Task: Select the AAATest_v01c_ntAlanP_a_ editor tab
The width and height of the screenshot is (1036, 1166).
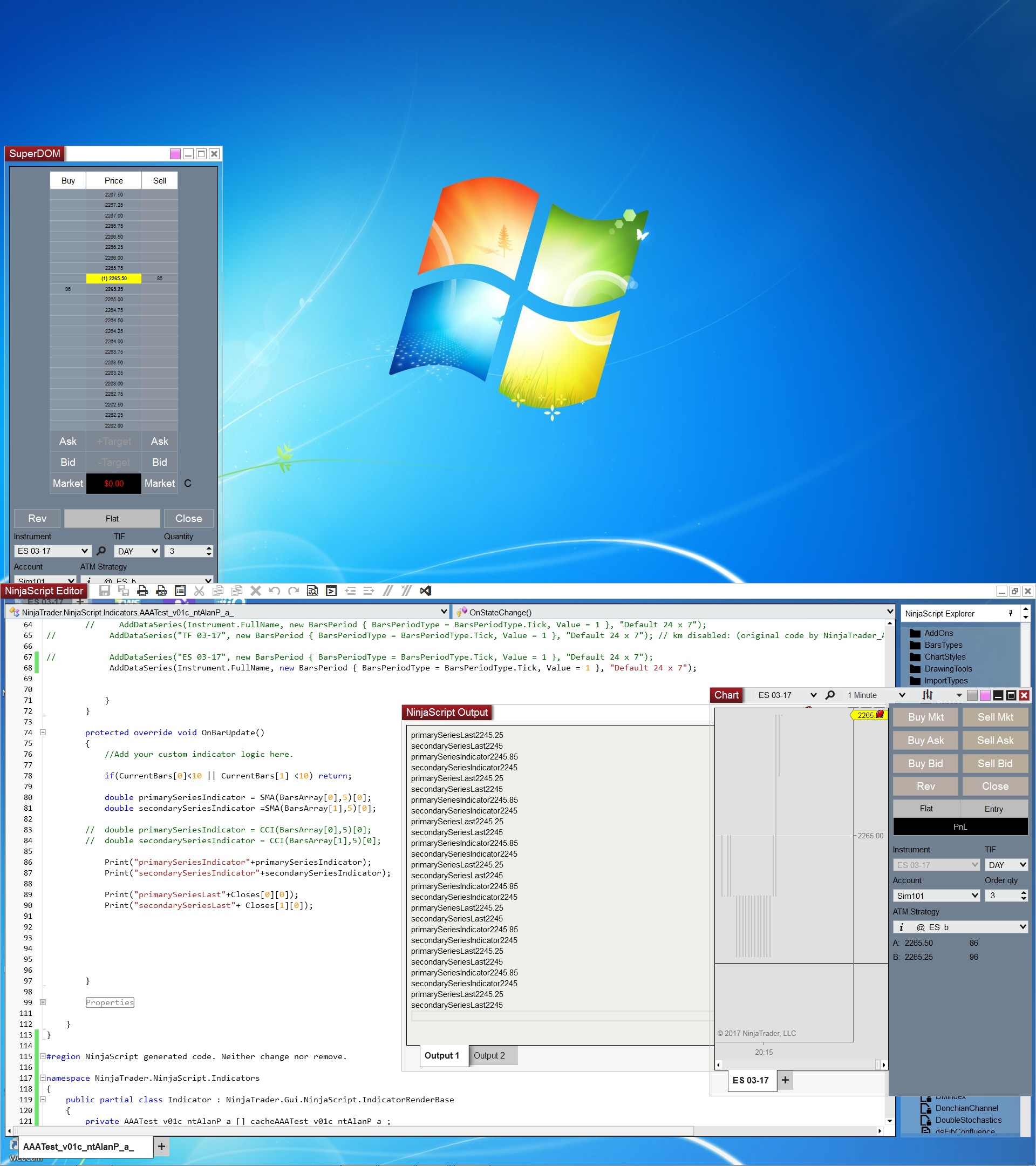Action: pyautogui.click(x=78, y=1147)
